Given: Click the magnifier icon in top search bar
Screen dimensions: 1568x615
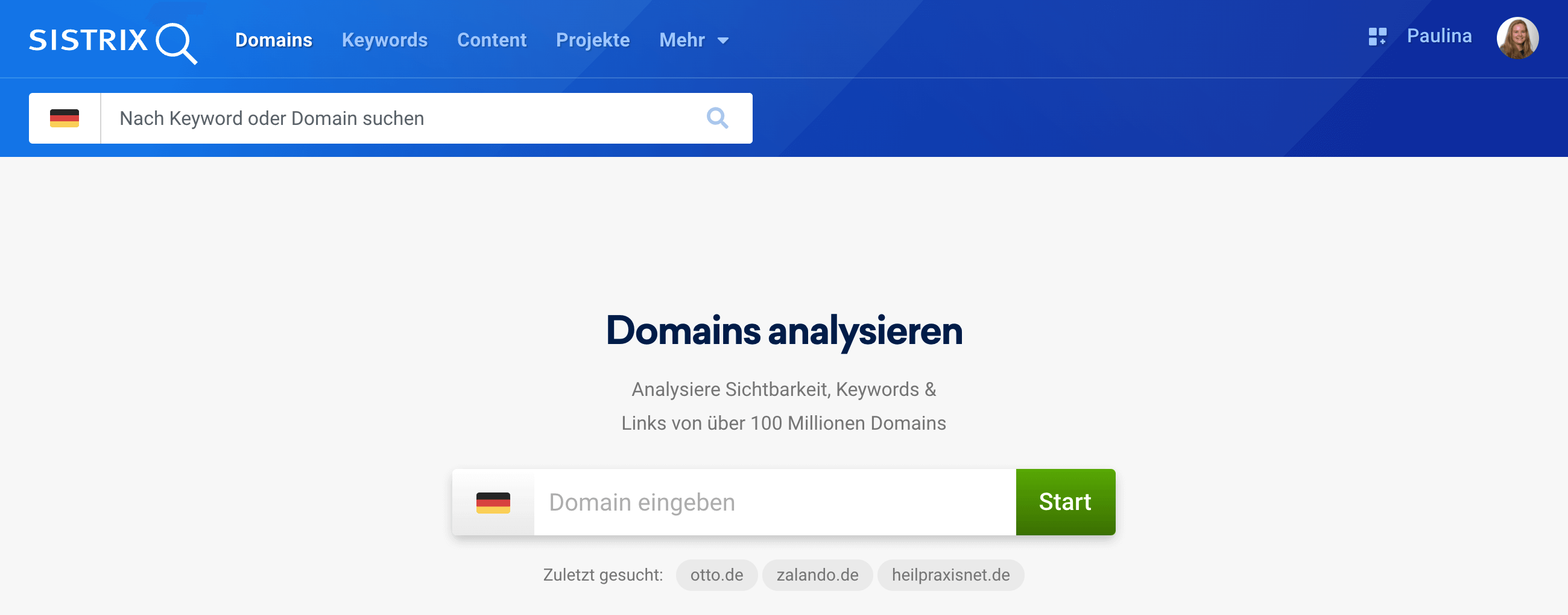Looking at the screenshot, I should 717,118.
